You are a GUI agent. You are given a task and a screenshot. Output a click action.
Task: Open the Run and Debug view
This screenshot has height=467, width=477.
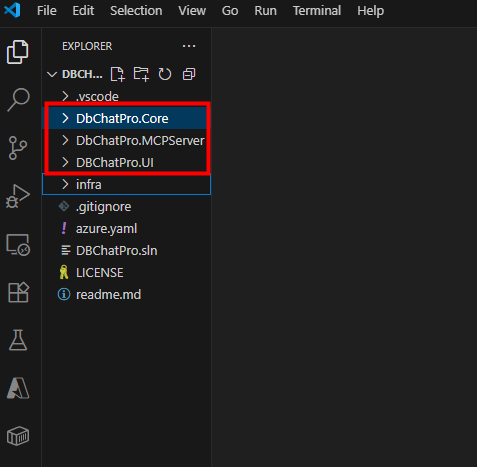[x=18, y=196]
